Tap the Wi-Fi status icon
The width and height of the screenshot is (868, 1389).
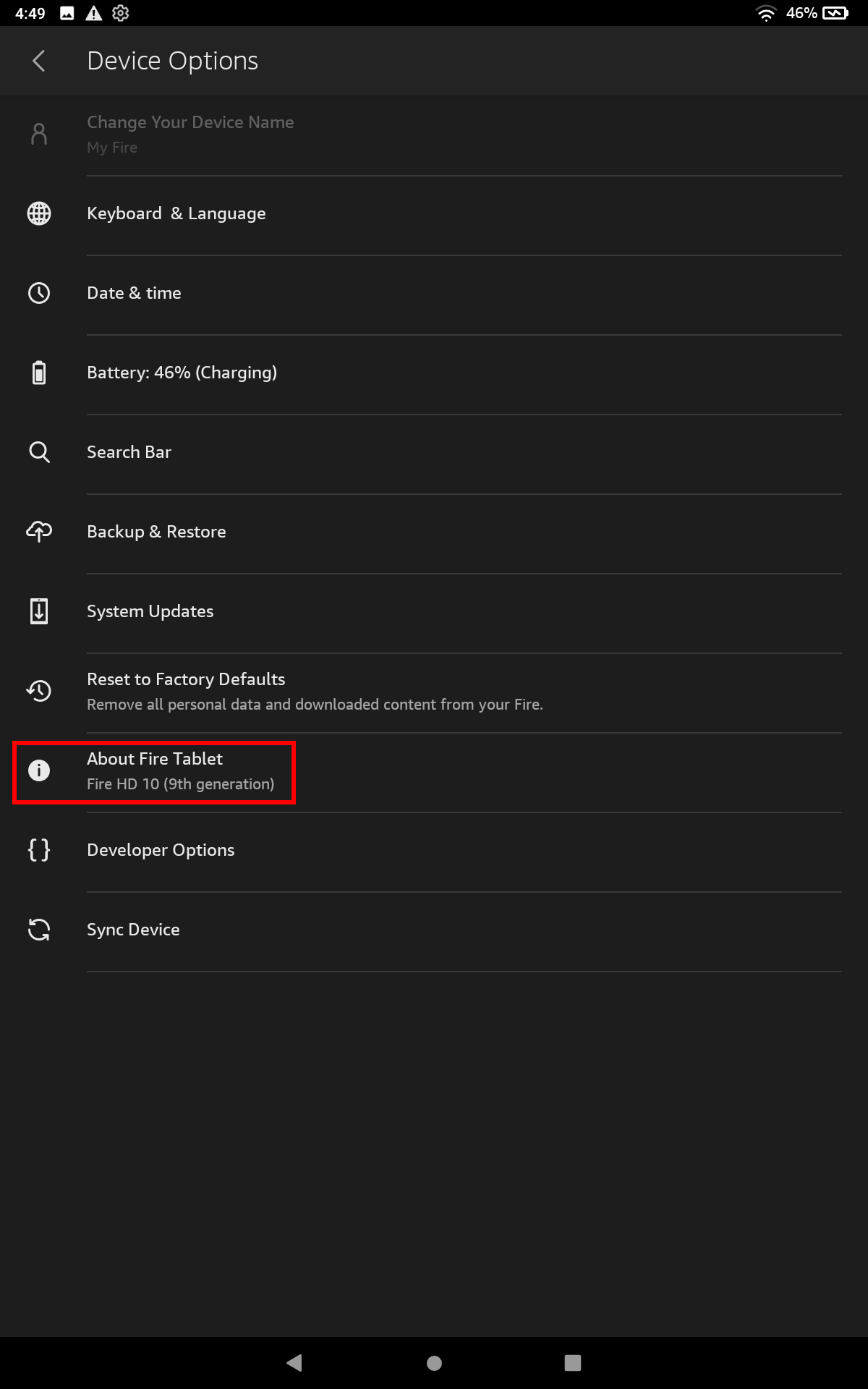[766, 13]
